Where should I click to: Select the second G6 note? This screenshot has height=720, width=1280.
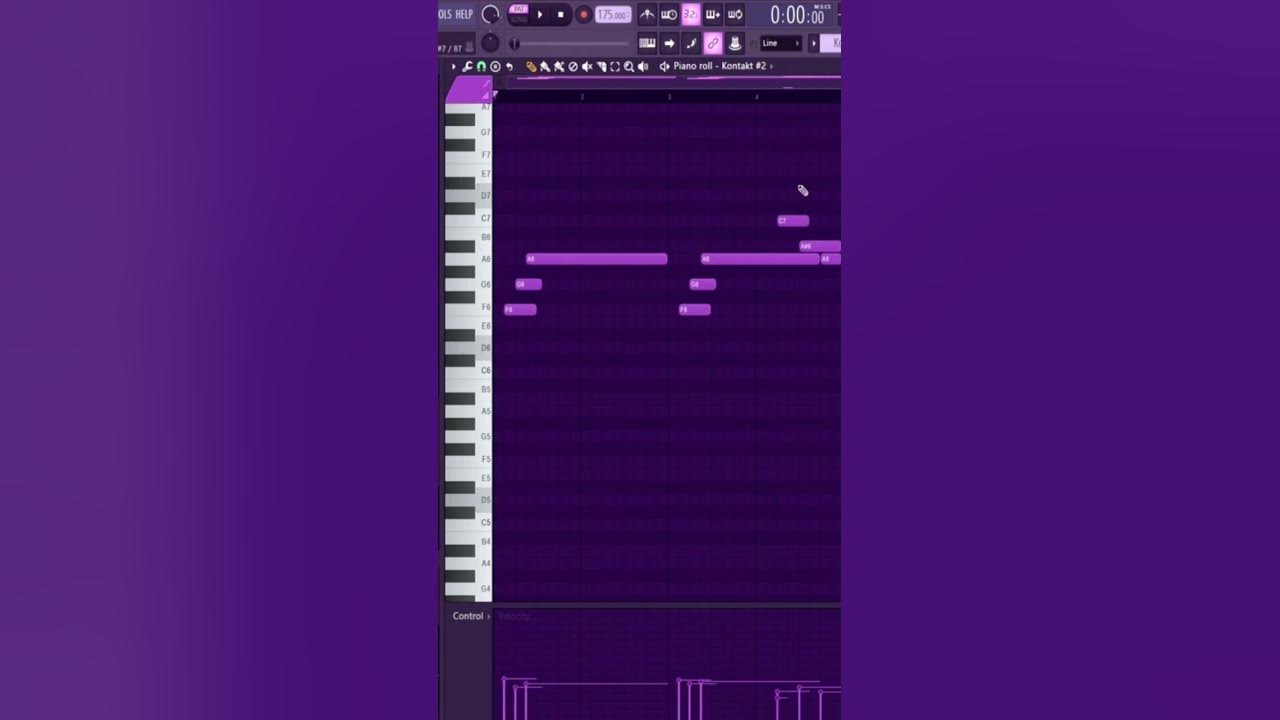[x=703, y=284]
